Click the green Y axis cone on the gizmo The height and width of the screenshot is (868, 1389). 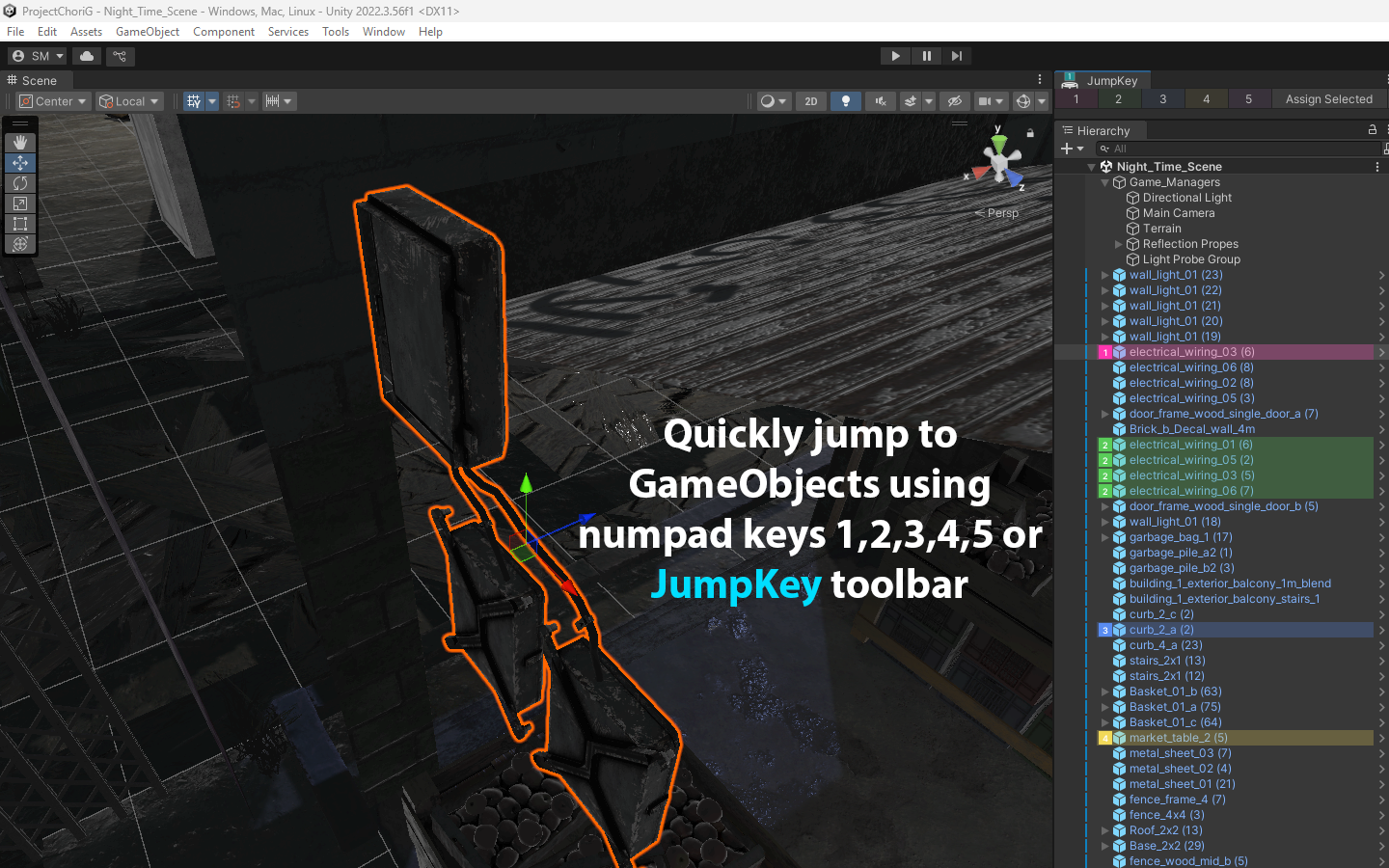999,144
